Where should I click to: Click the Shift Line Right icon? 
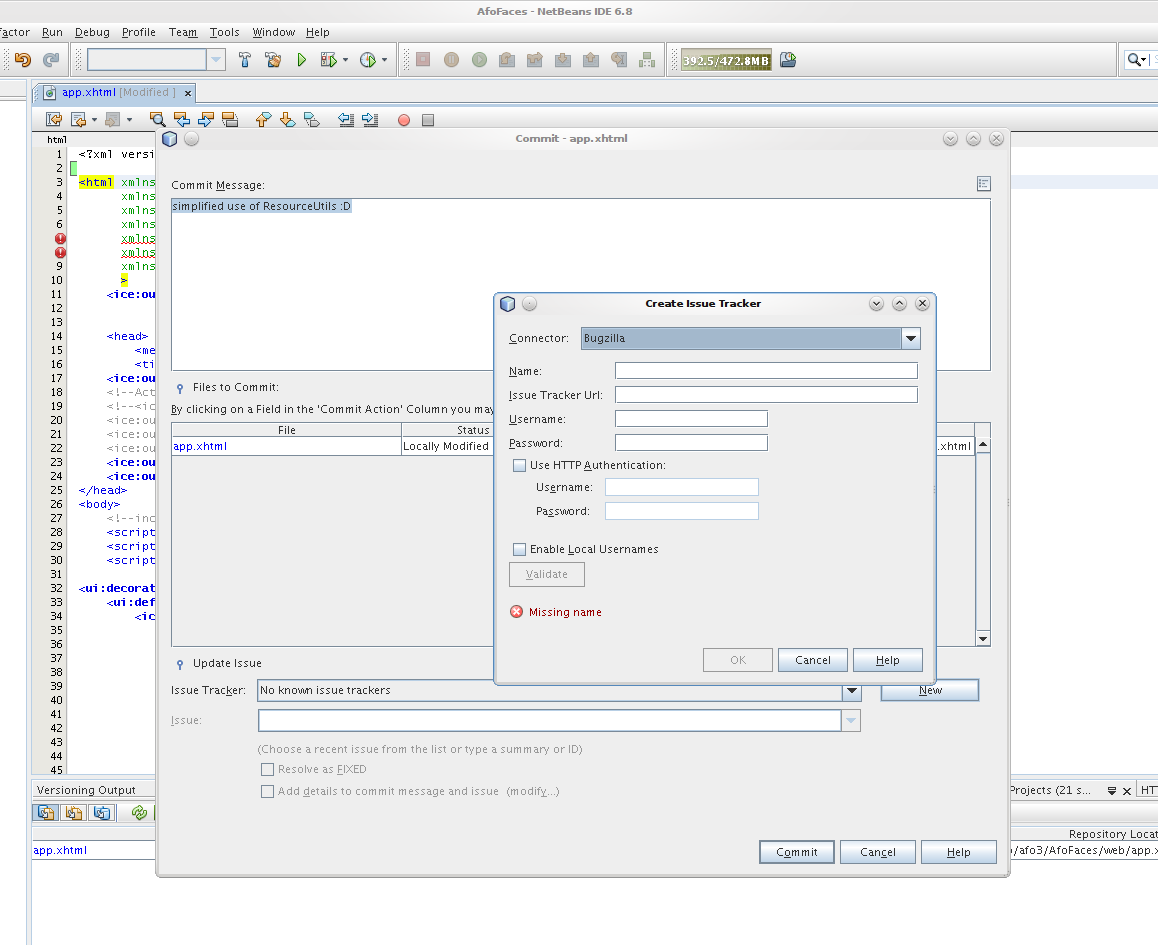point(370,120)
